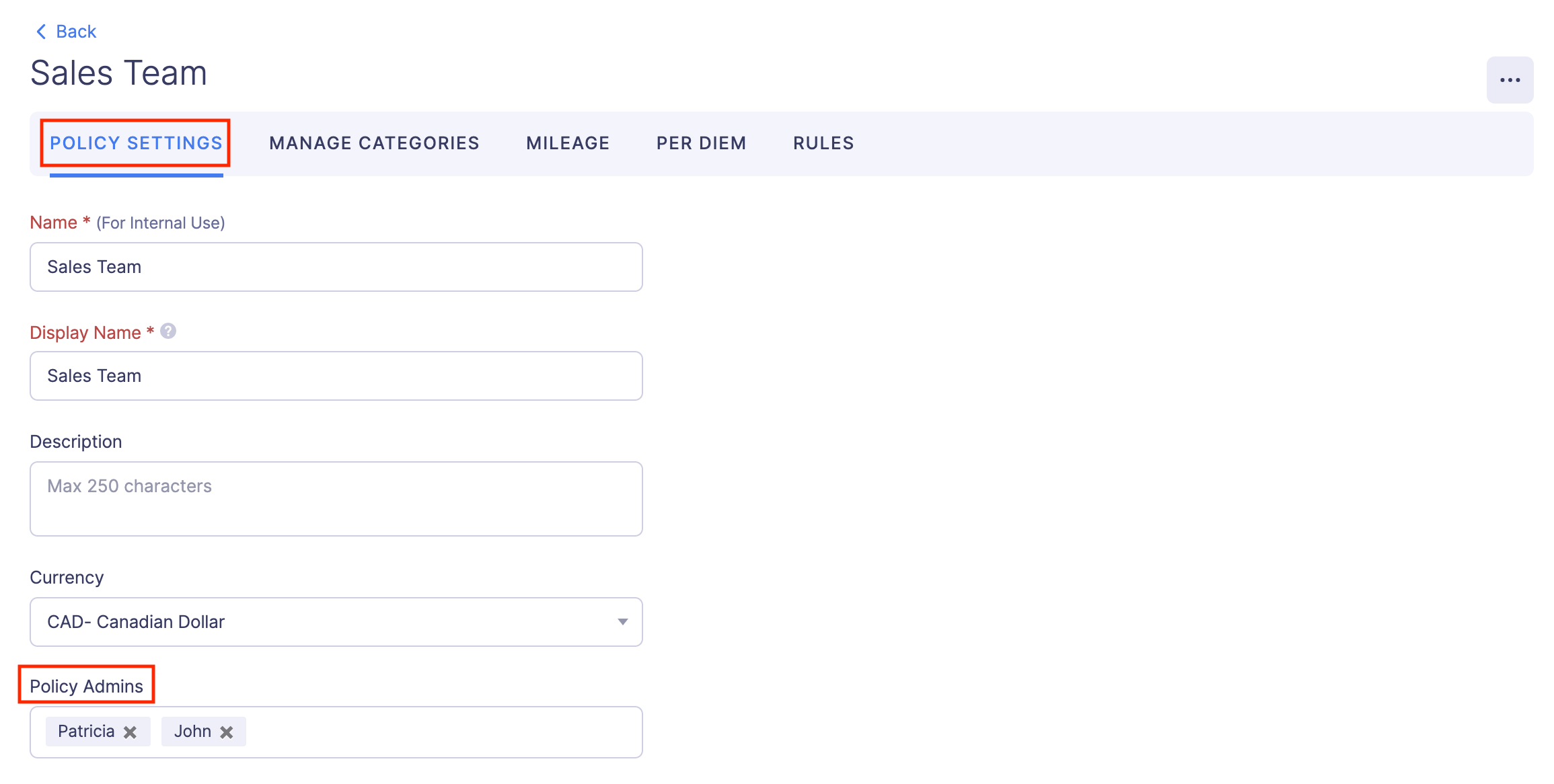Open the MILEAGE tab
Viewport: 1554px width, 784px height.
pyautogui.click(x=567, y=143)
